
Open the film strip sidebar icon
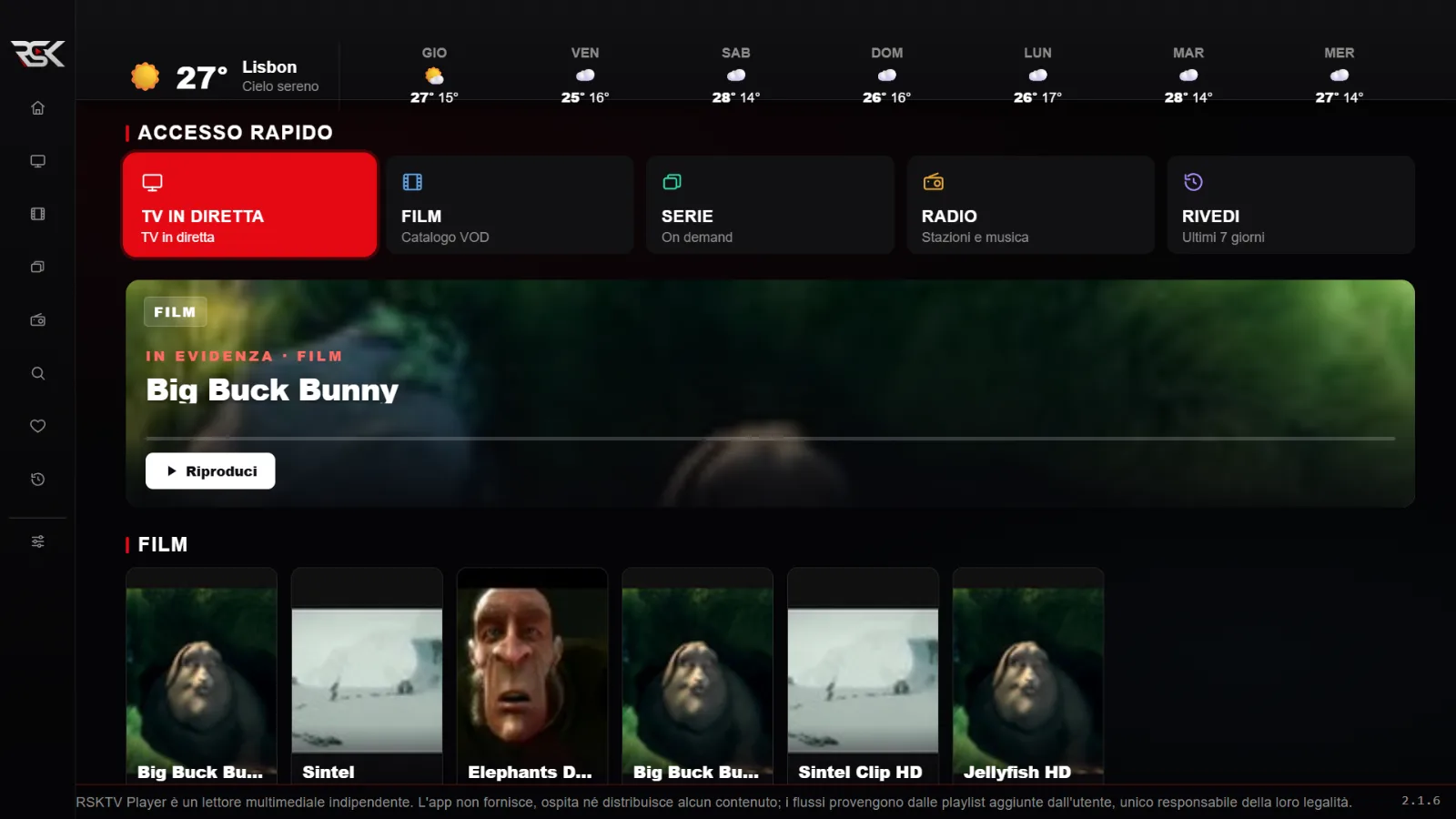37,214
